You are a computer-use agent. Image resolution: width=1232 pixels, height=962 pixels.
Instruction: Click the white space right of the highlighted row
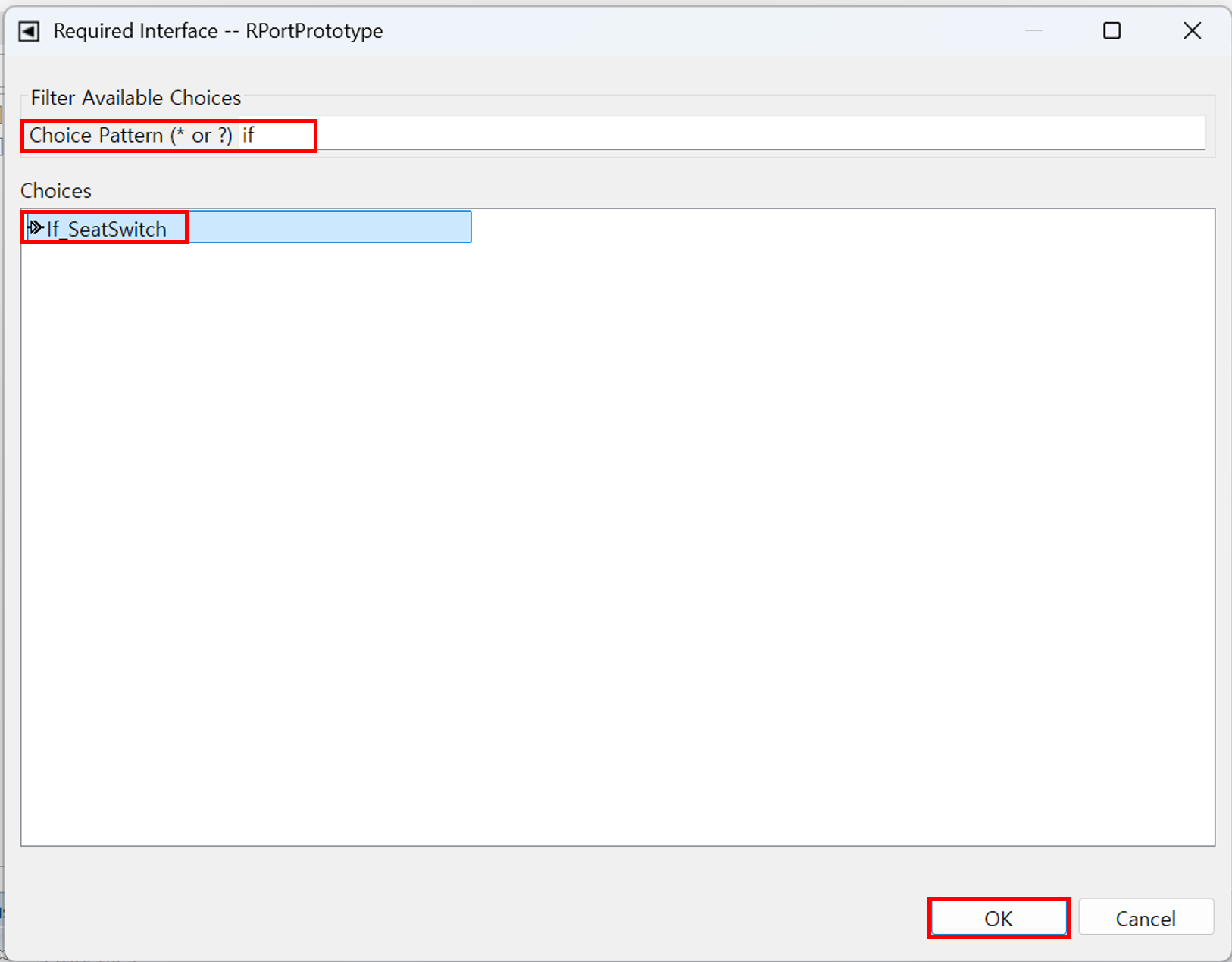coord(833,227)
